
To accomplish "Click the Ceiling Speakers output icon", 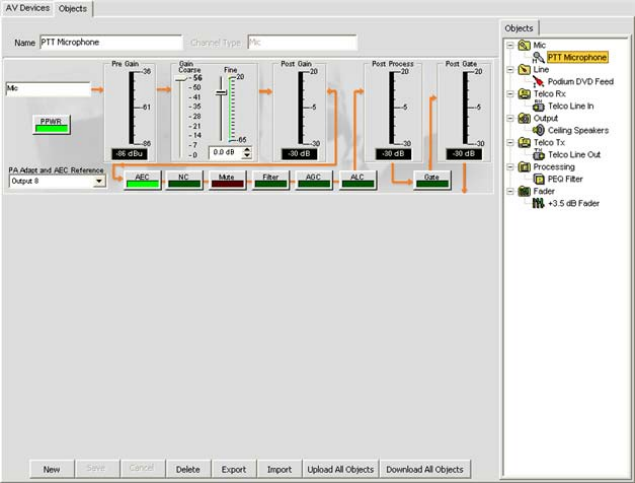I will [537, 130].
